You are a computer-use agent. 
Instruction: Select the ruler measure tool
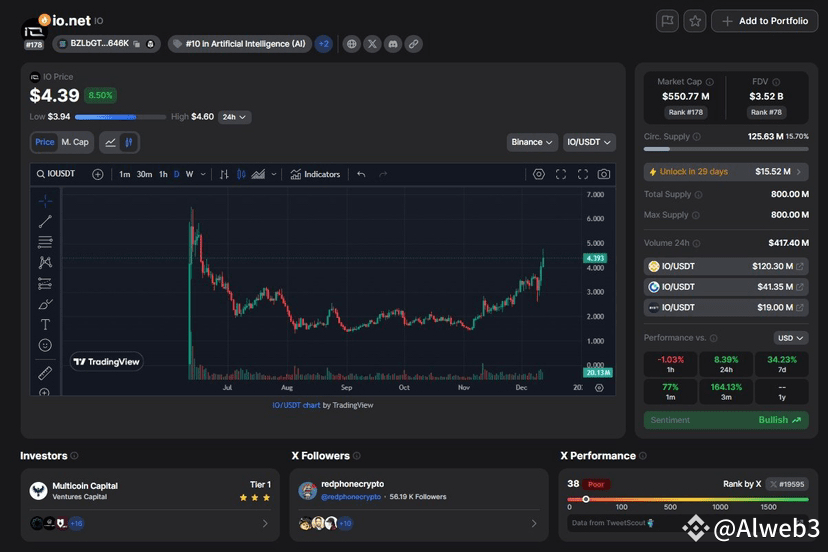point(45,372)
